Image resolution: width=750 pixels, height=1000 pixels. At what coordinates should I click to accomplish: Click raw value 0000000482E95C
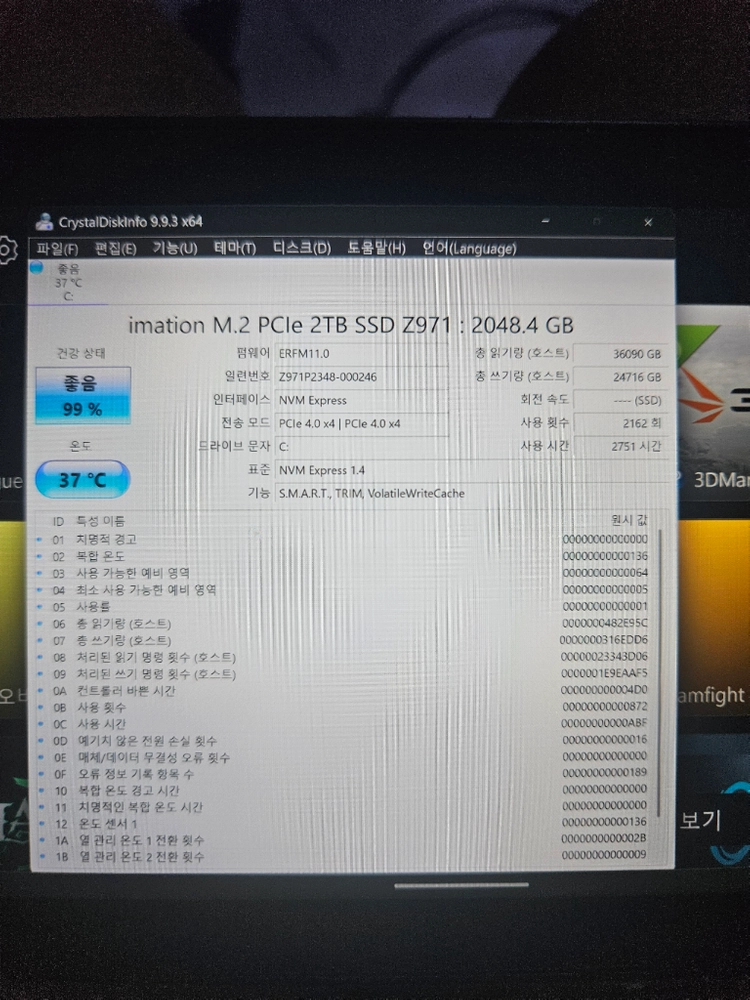click(605, 623)
